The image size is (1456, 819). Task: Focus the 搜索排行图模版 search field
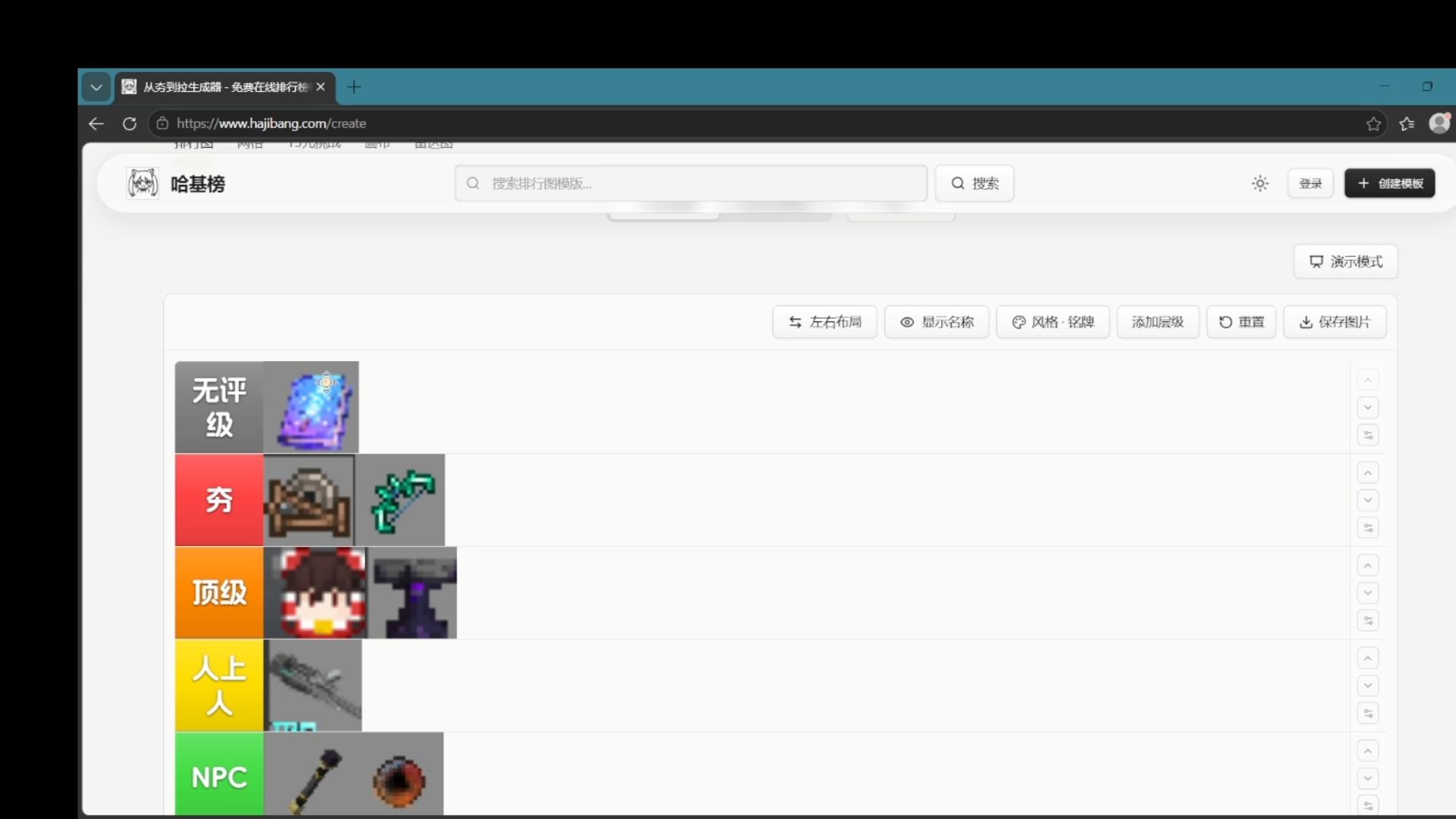point(691,184)
